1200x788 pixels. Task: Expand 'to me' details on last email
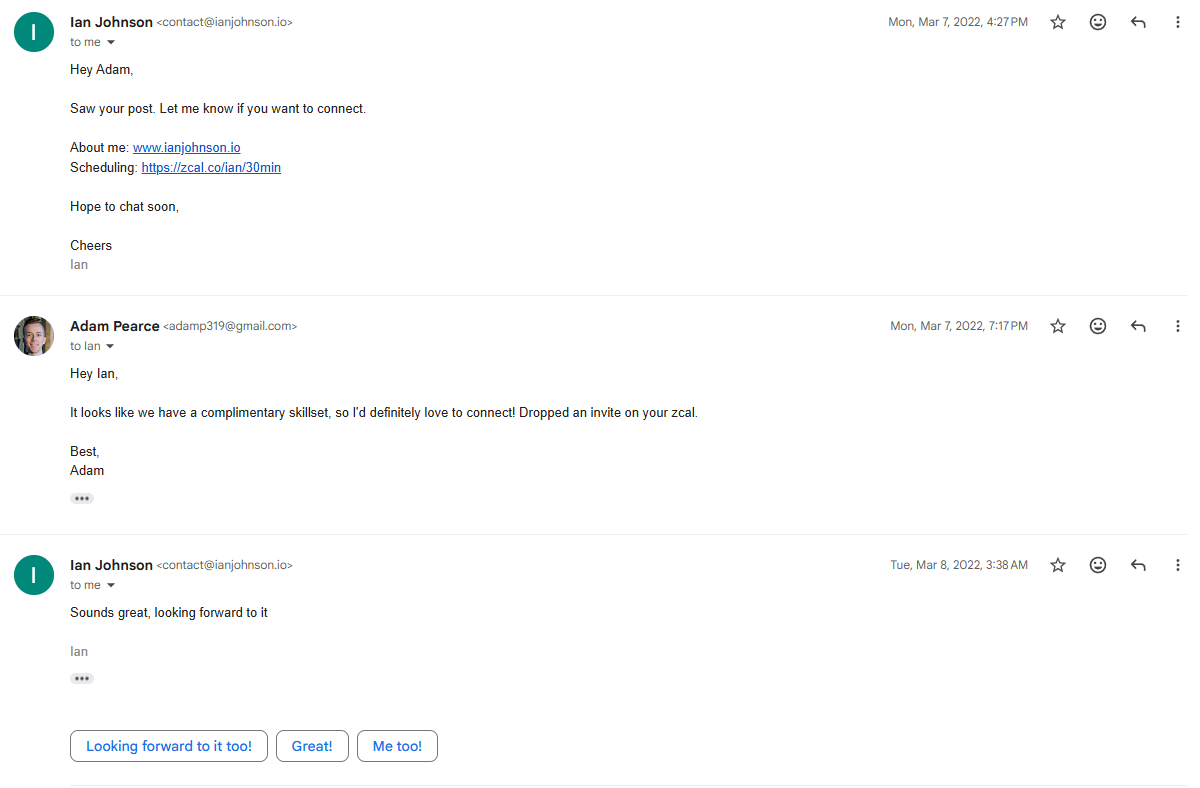coord(111,585)
